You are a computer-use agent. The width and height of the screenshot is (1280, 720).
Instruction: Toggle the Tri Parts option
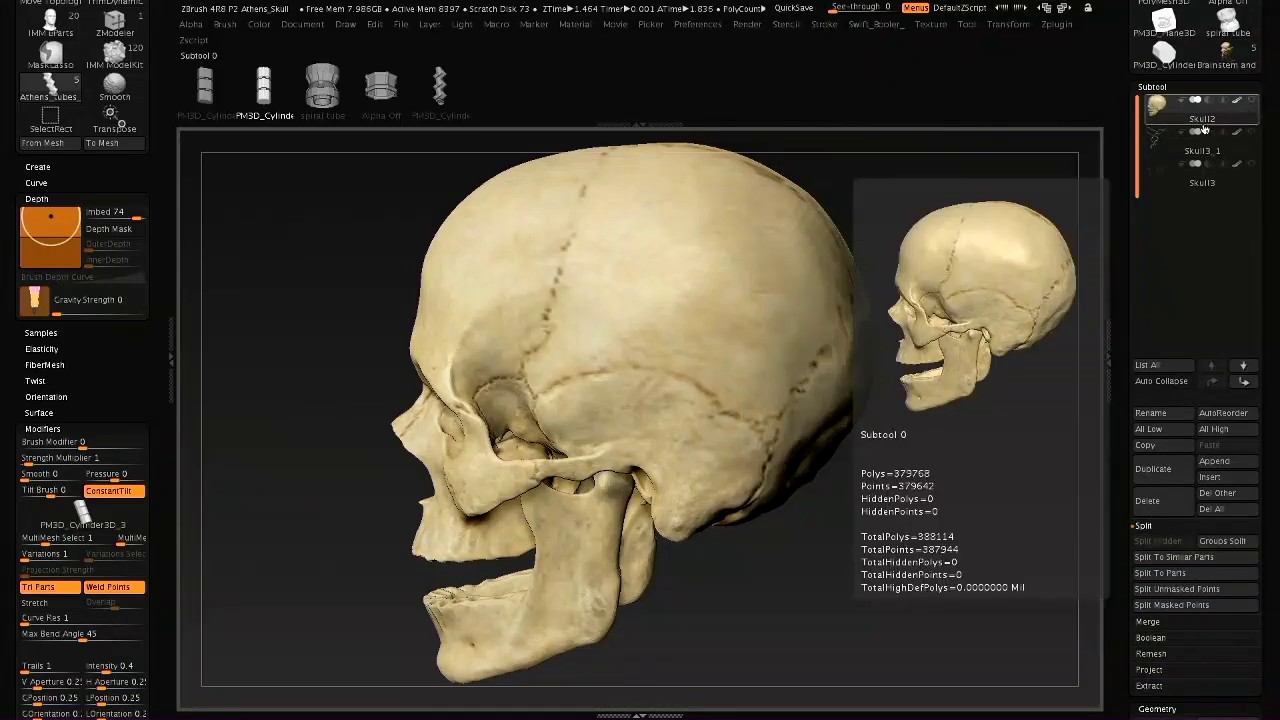[x=50, y=587]
